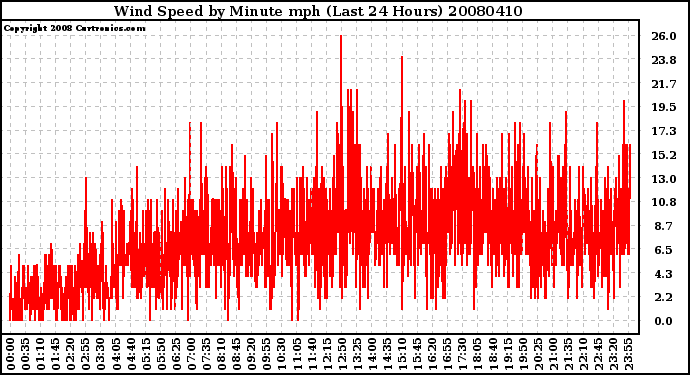Select the 16:55 time label
This screenshot has width=690, height=375.
tap(447, 354)
